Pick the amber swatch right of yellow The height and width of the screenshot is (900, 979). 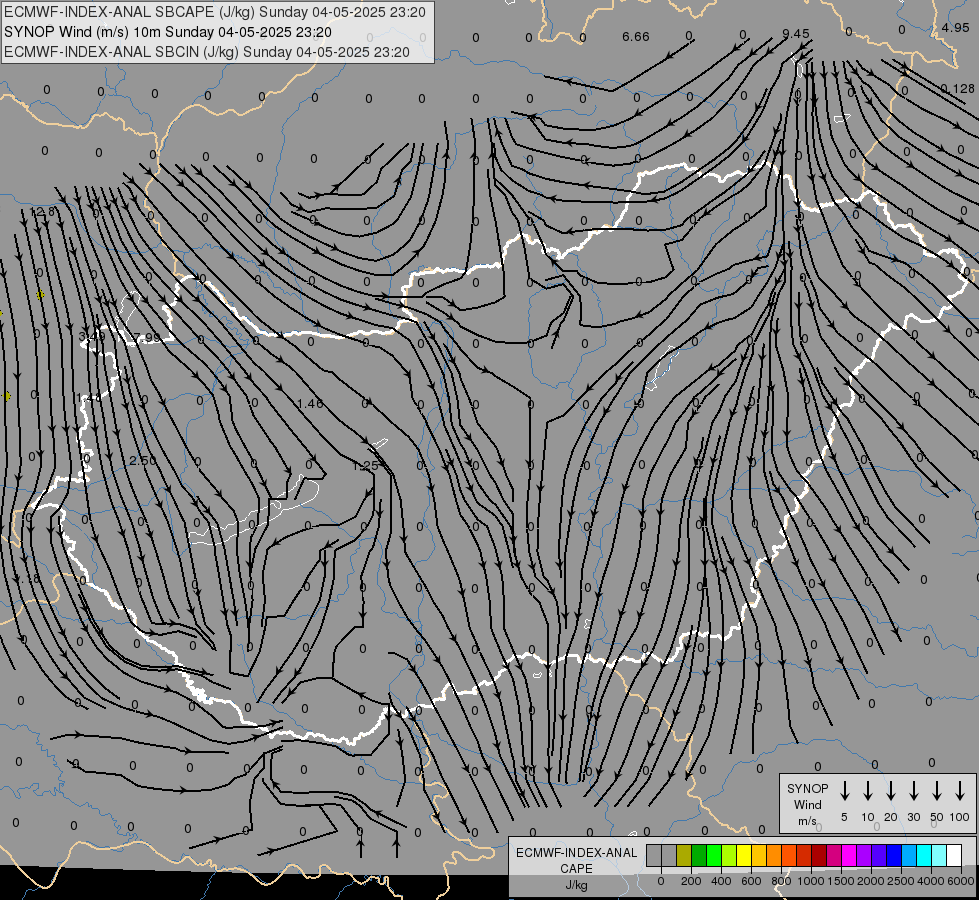point(759,855)
